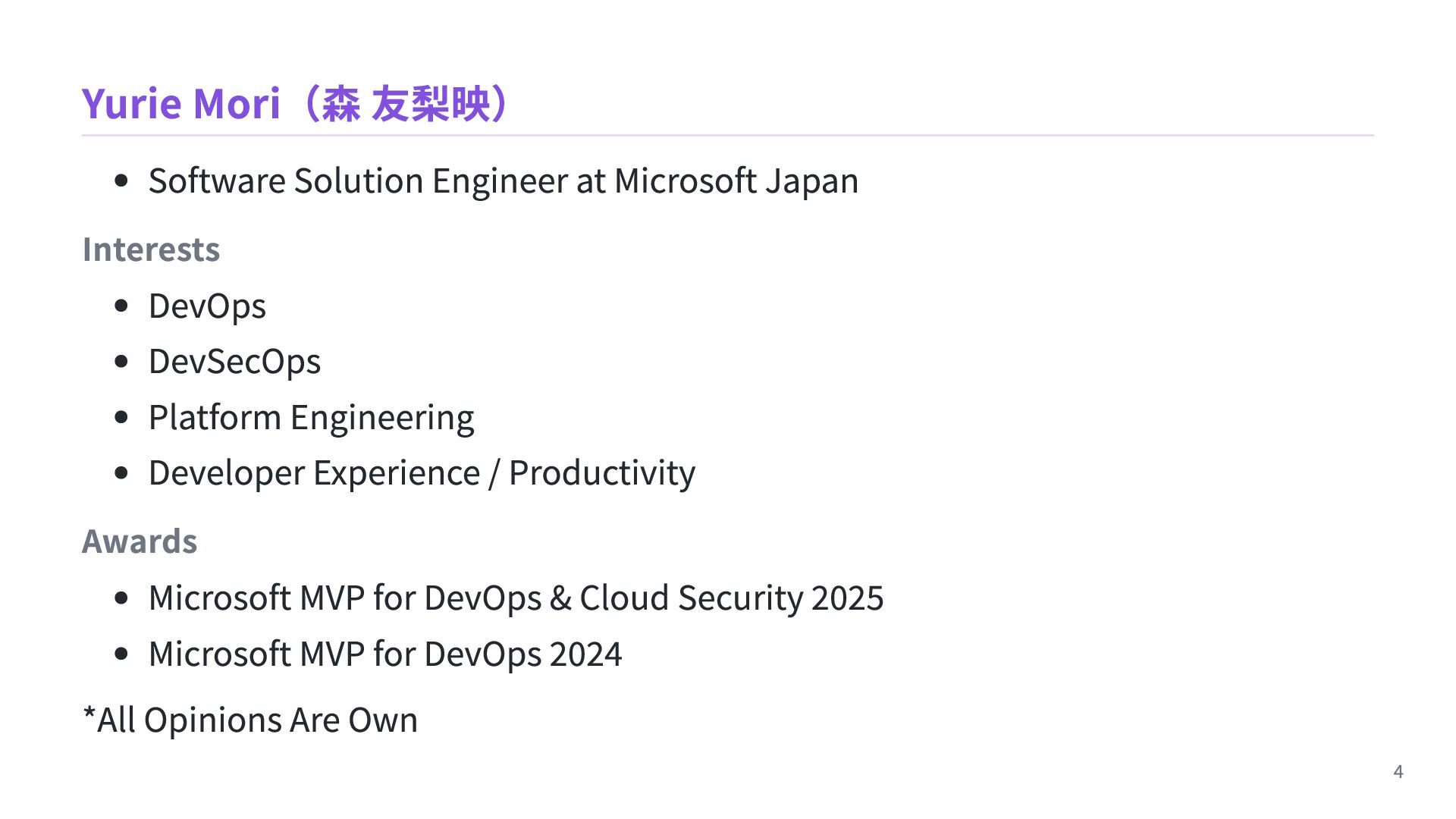Click the horizontal divider line under the title
The width and height of the screenshot is (1456, 819).
click(x=728, y=136)
